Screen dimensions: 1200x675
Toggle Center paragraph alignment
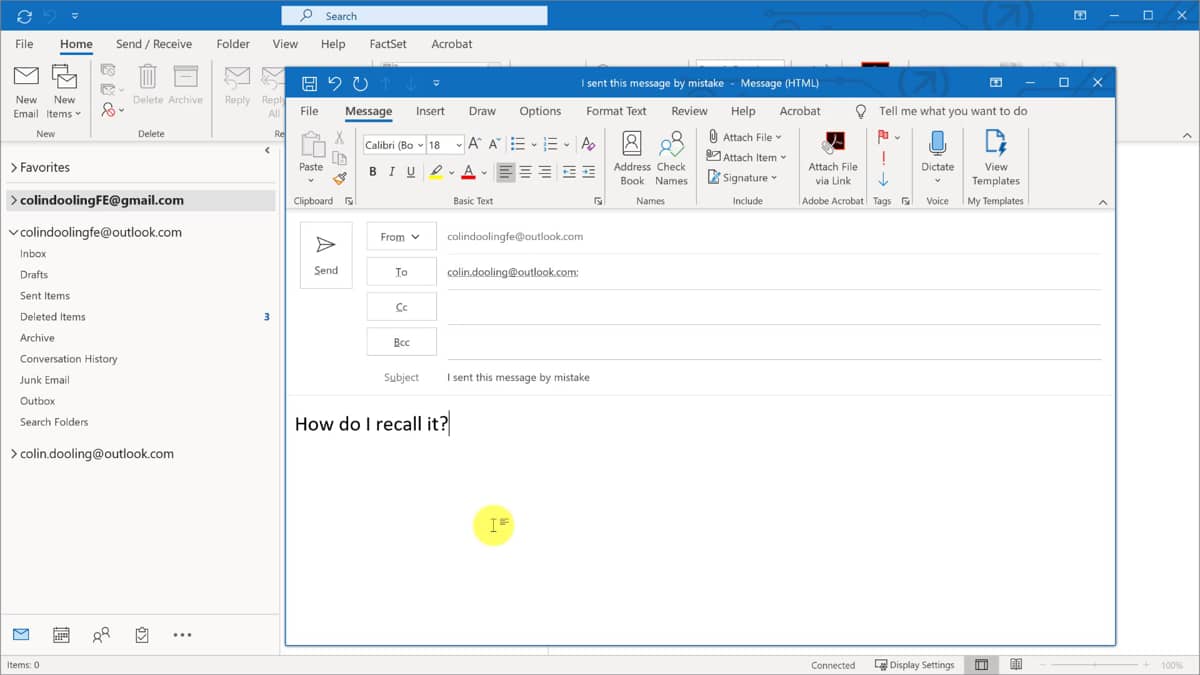(x=525, y=172)
